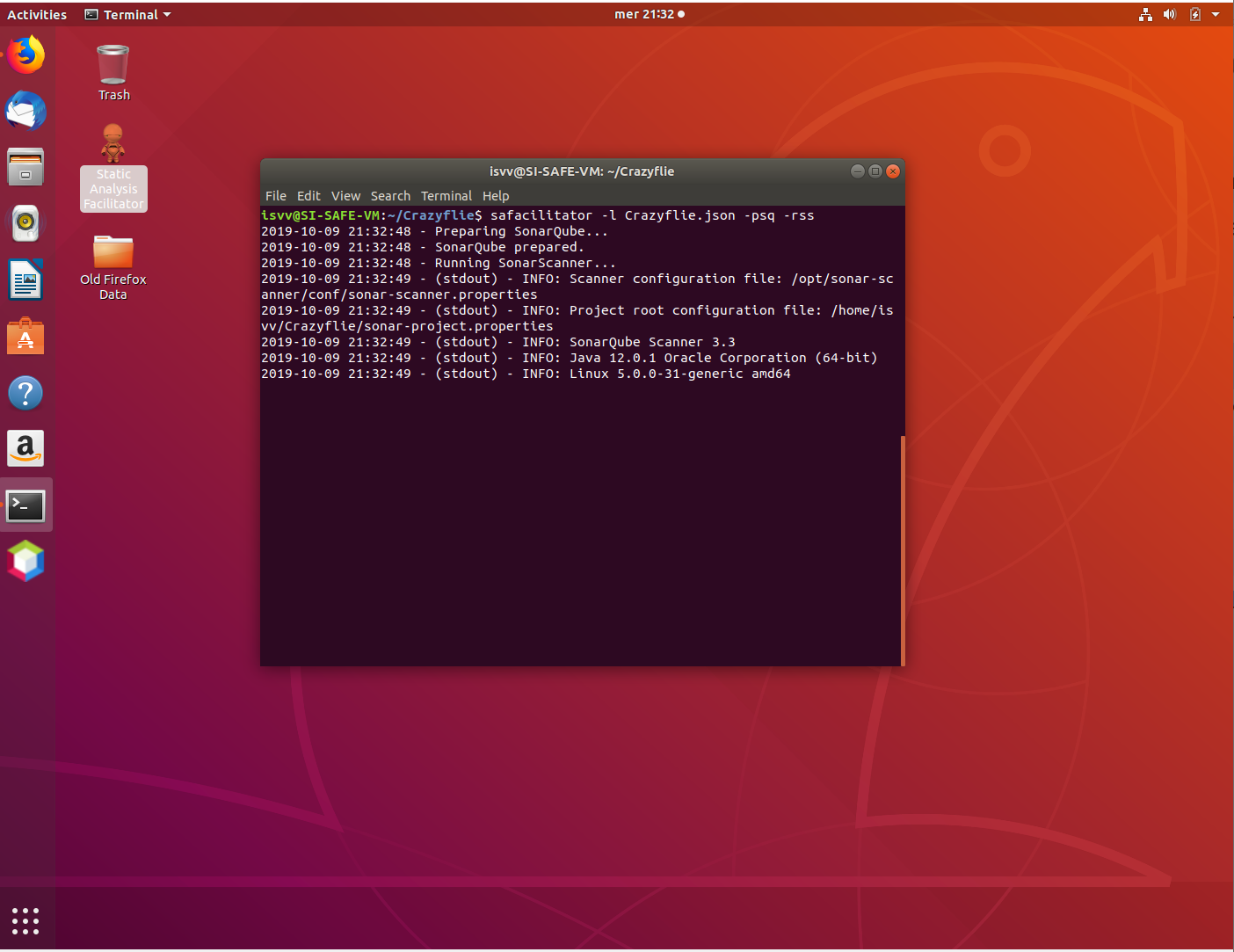1234x952 pixels.
Task: Open Firefox from the dock
Action: click(x=26, y=55)
